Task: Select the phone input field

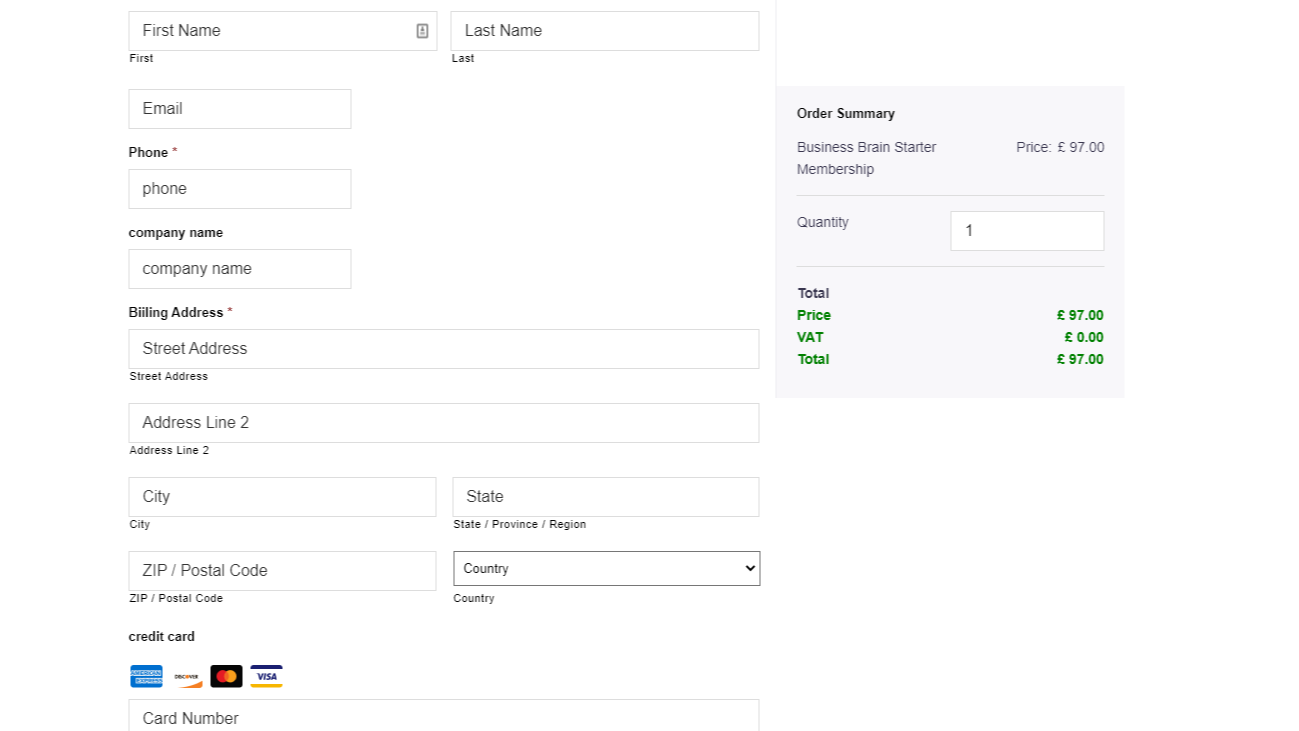Action: 240,189
